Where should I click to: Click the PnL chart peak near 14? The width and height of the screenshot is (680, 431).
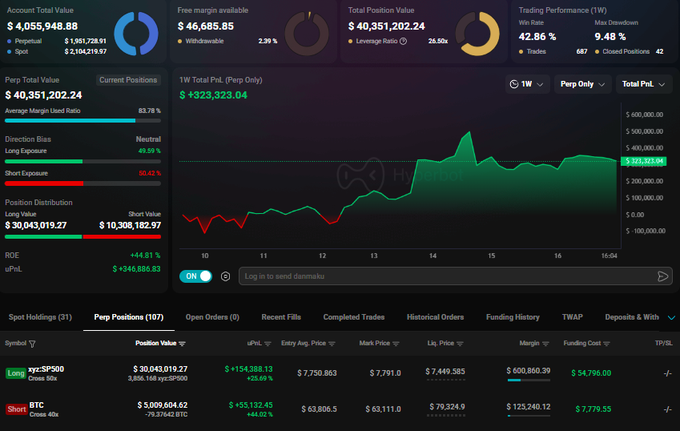[x=469, y=132]
